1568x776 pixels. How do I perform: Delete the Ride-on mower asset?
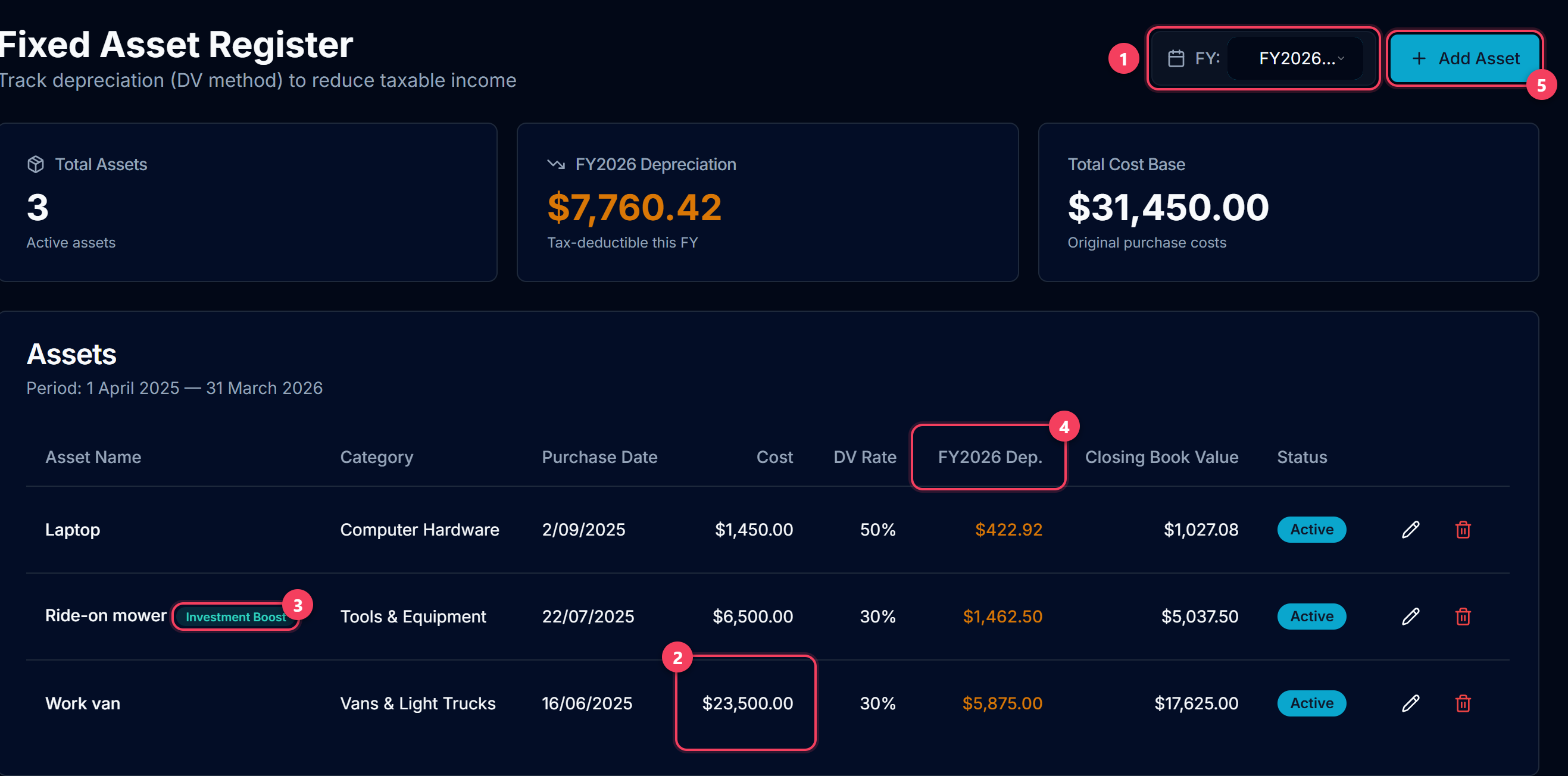[1463, 617]
